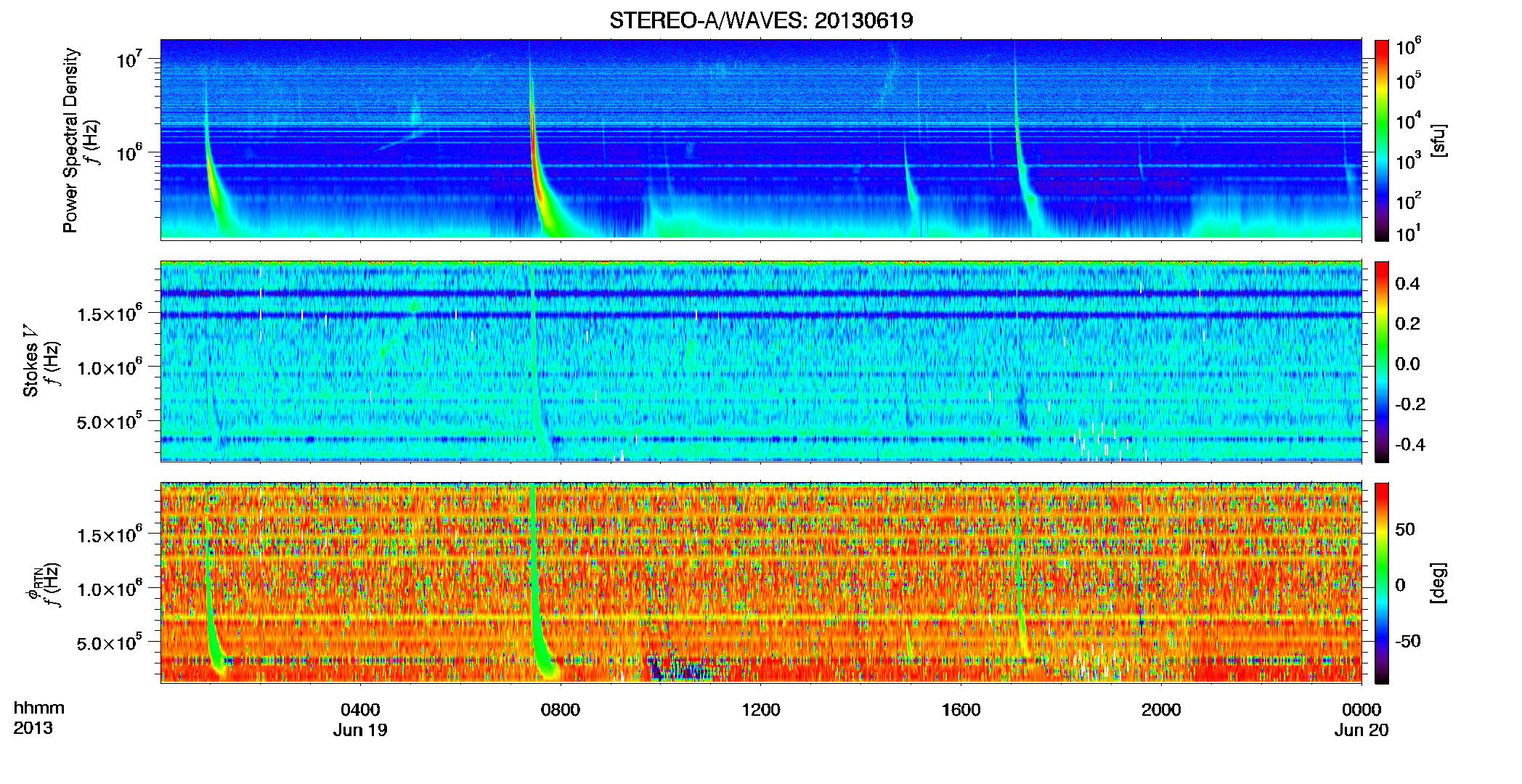Click 5.0×10^5 tick in φRTN panel
Screen dimensions: 1522x784
(x=109, y=643)
